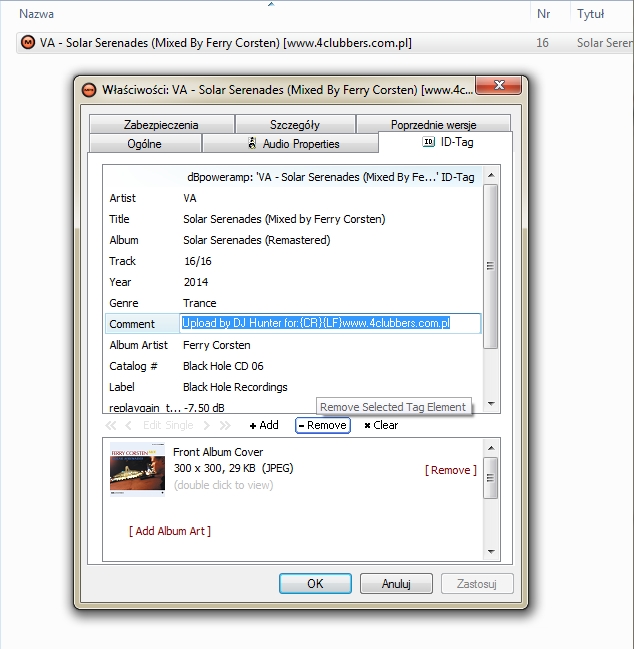Click track number 16 in Explorer row
634x649 pixels.
click(543, 43)
